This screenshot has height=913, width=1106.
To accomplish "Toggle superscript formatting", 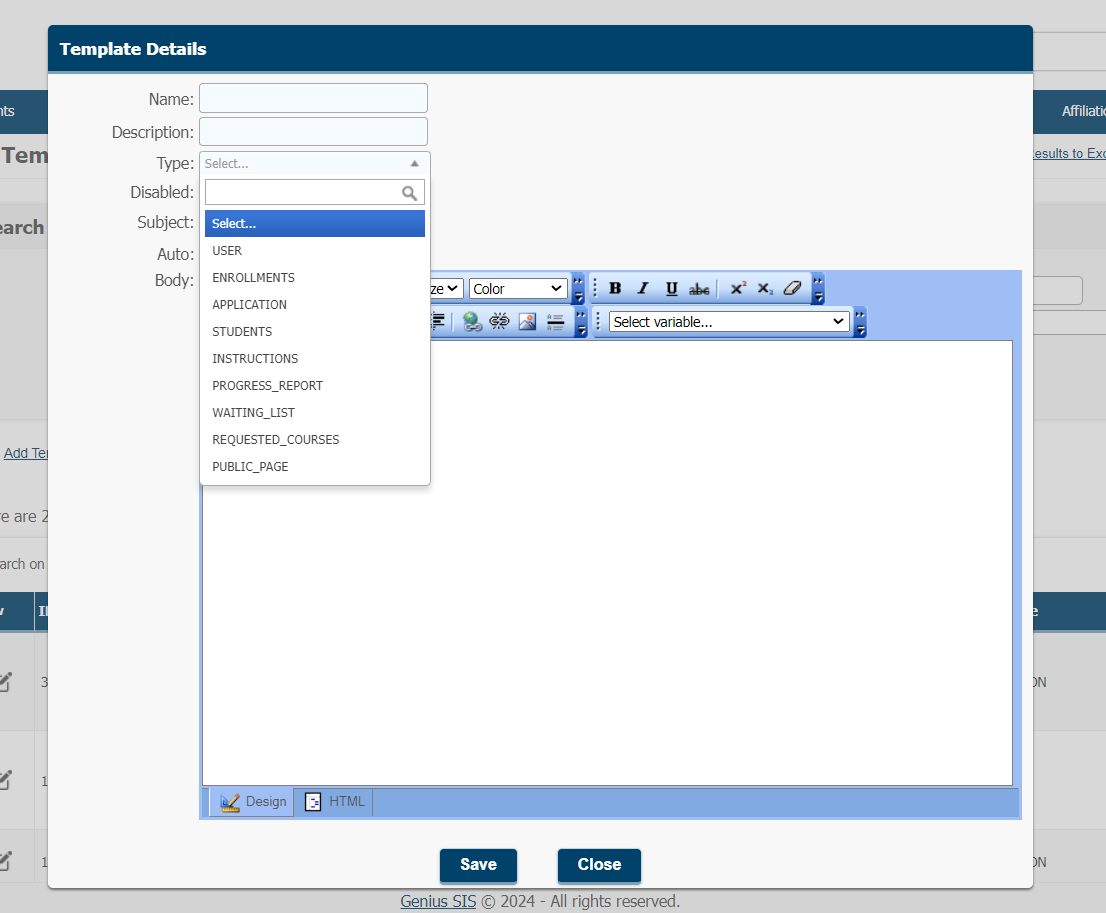I will [x=738, y=288].
